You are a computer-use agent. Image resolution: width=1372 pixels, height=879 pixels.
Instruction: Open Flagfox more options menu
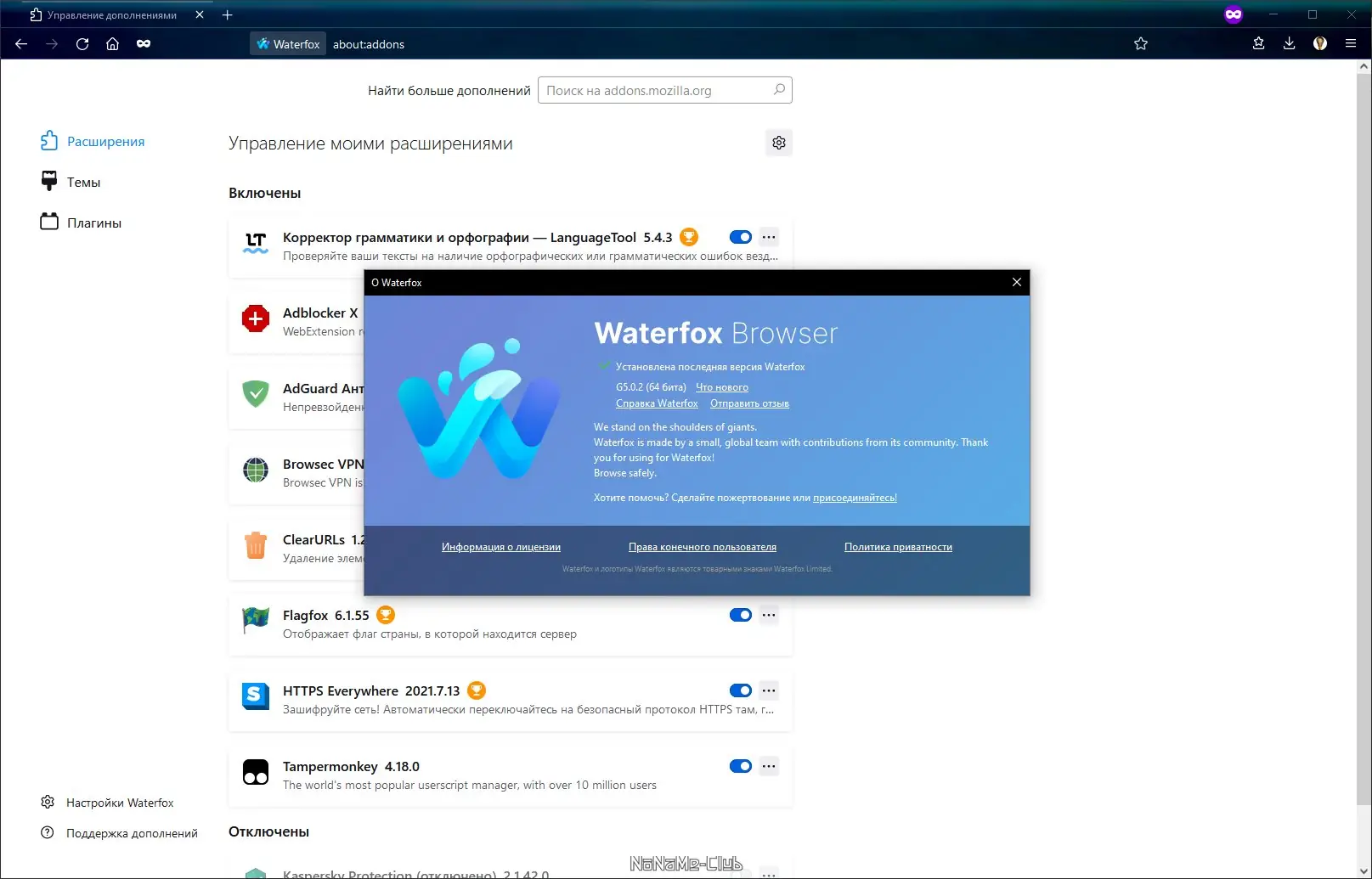pyautogui.click(x=769, y=615)
